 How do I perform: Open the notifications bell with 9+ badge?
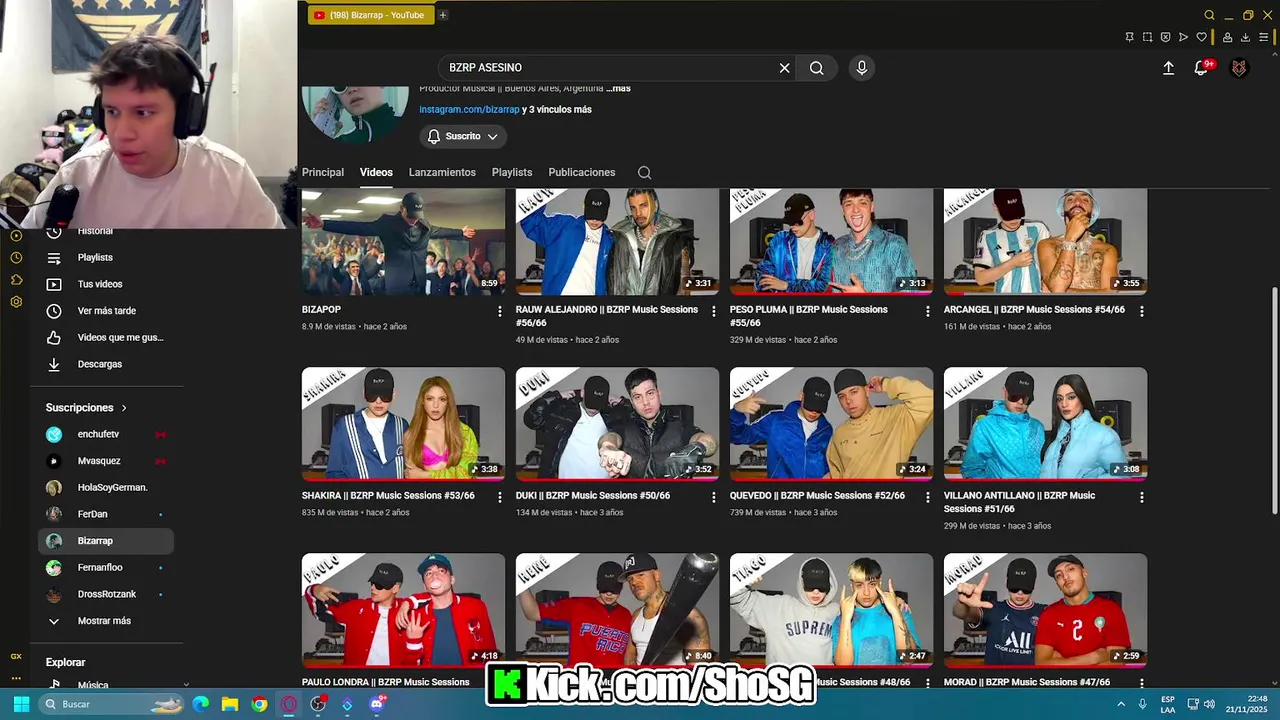click(x=1202, y=68)
